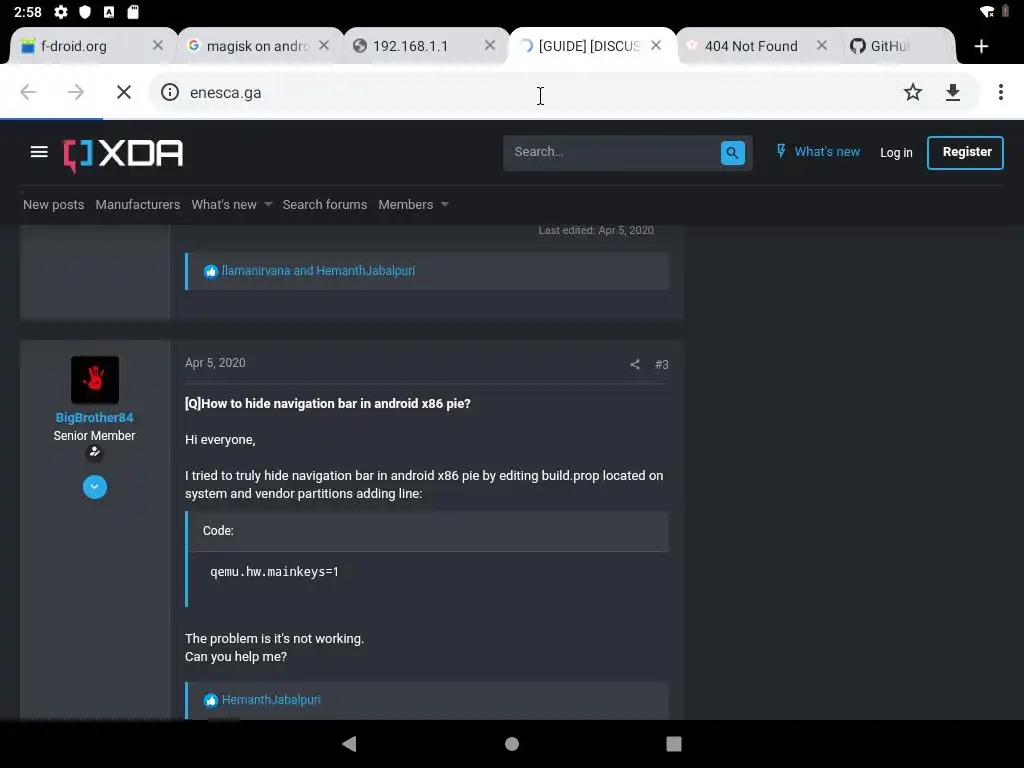Open Search forums in the nav bar

[x=325, y=204]
